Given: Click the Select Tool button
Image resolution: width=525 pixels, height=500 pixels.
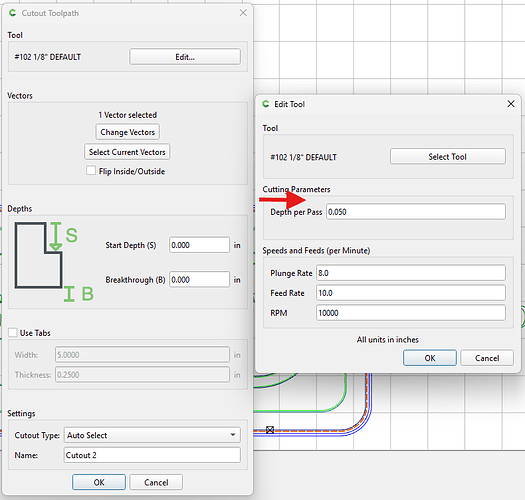Looking at the screenshot, I should [x=447, y=156].
